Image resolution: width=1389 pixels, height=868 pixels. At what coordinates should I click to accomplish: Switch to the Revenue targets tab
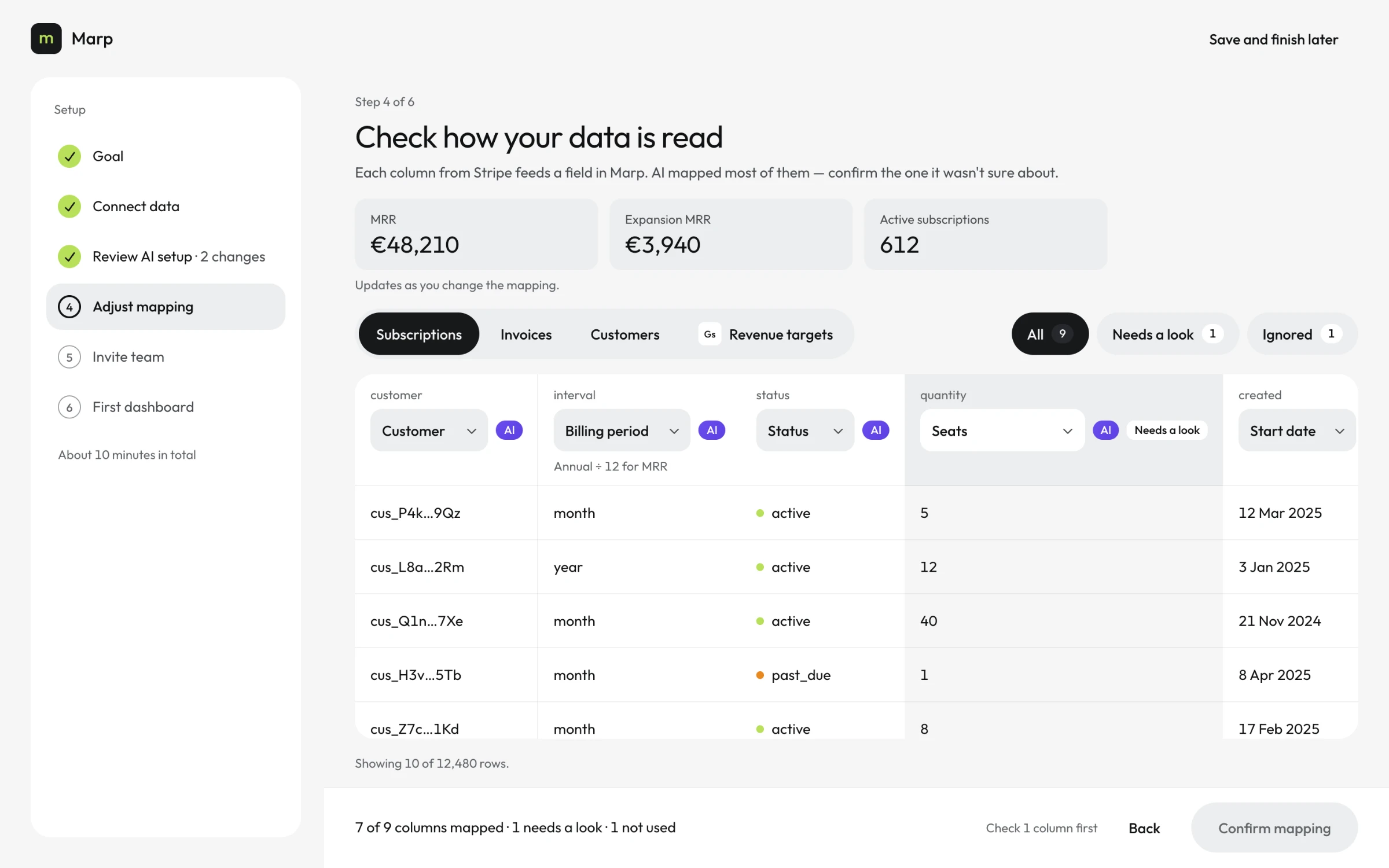click(766, 334)
